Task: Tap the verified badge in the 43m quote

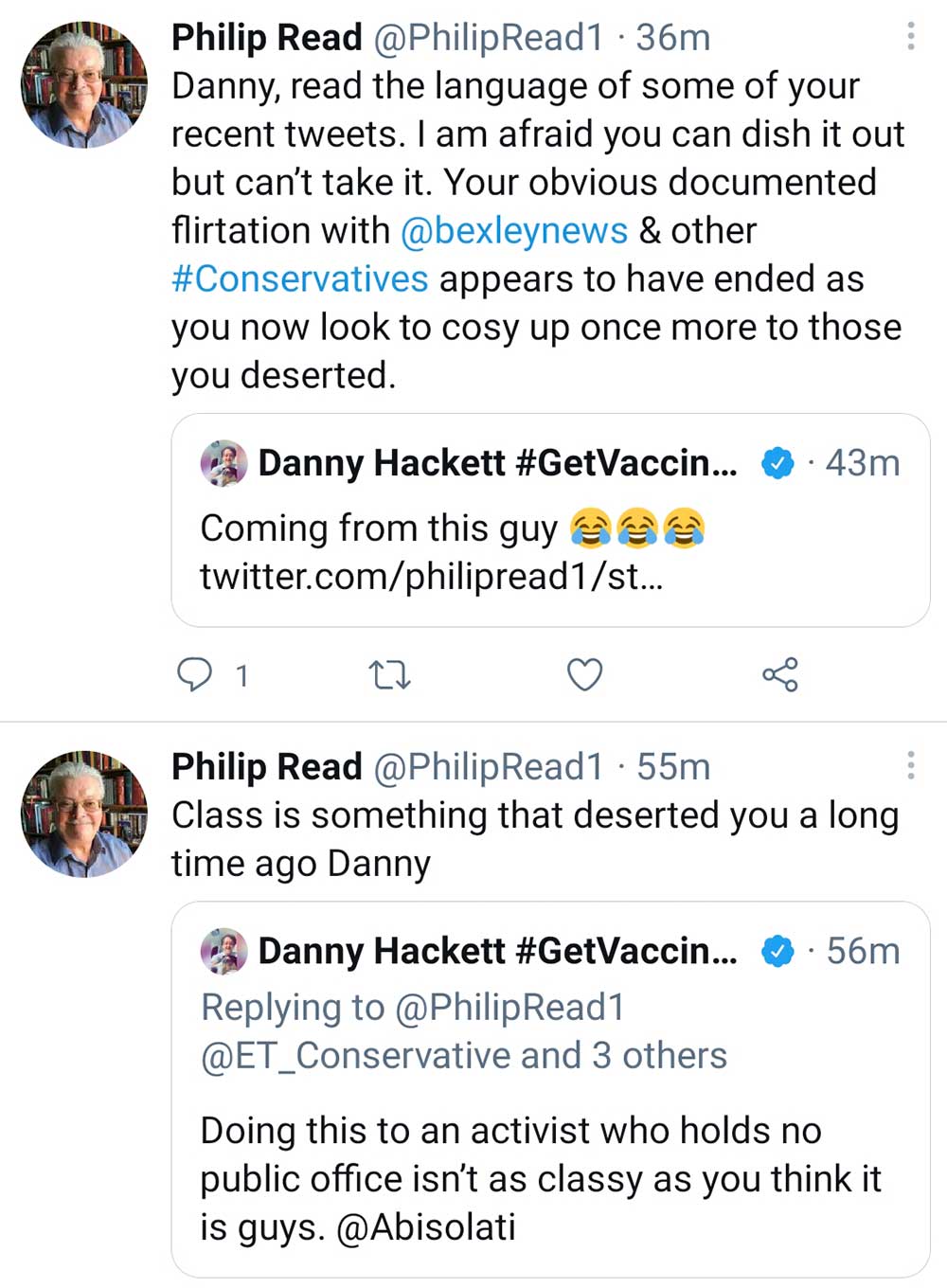Action: point(777,463)
